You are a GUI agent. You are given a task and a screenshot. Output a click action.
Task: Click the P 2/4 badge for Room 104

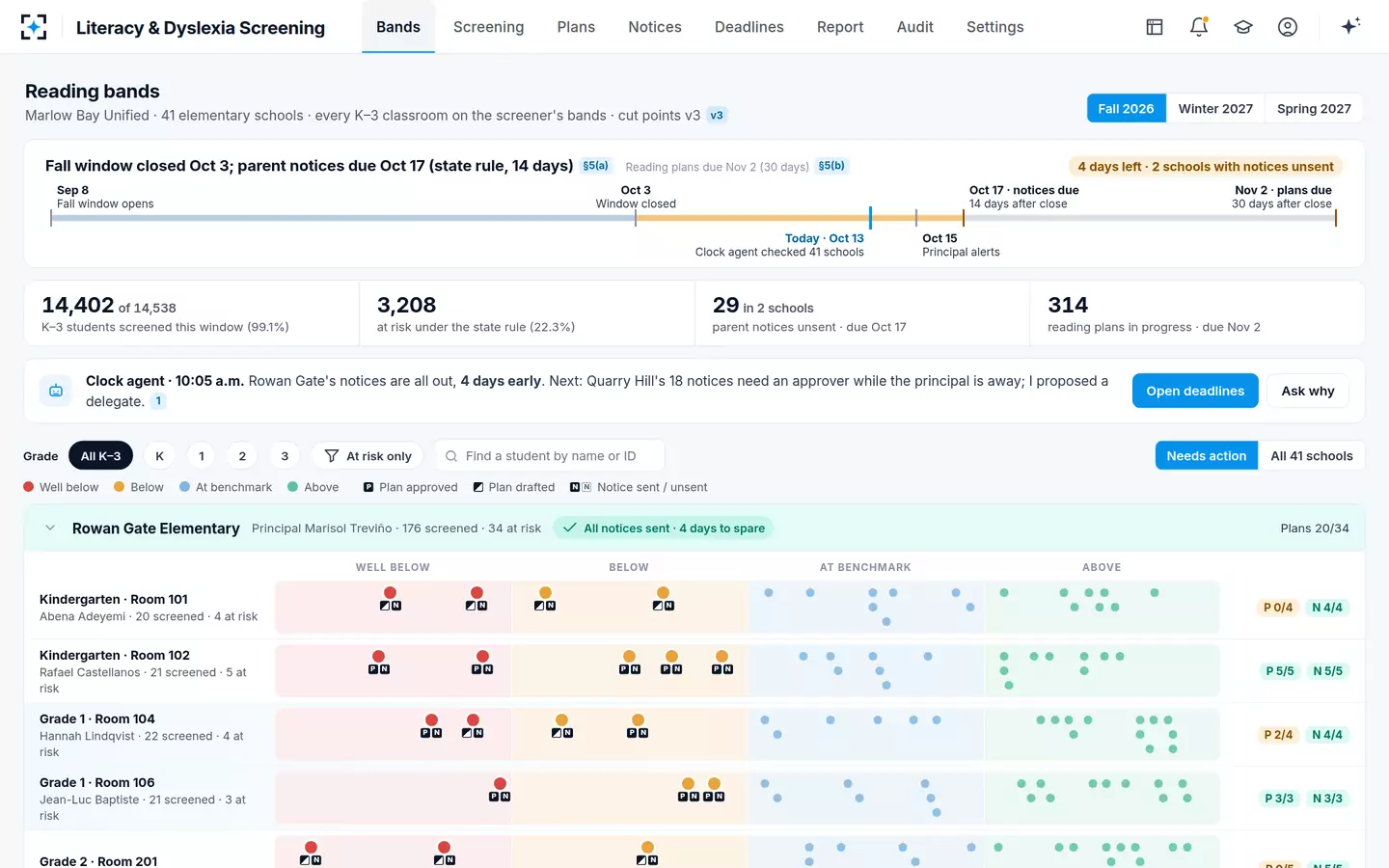click(x=1278, y=735)
